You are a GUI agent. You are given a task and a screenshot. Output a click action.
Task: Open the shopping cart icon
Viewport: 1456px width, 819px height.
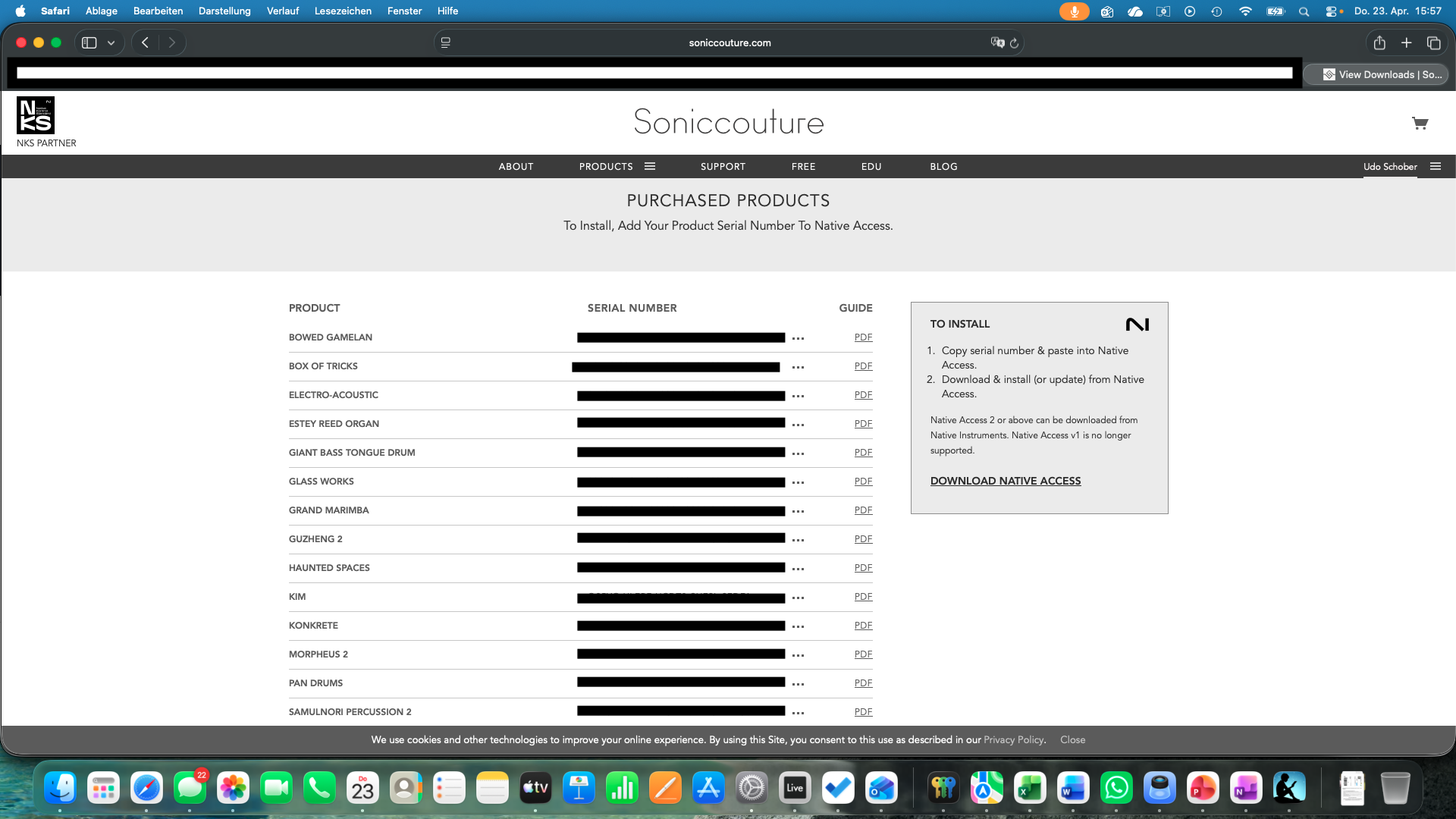(1420, 124)
